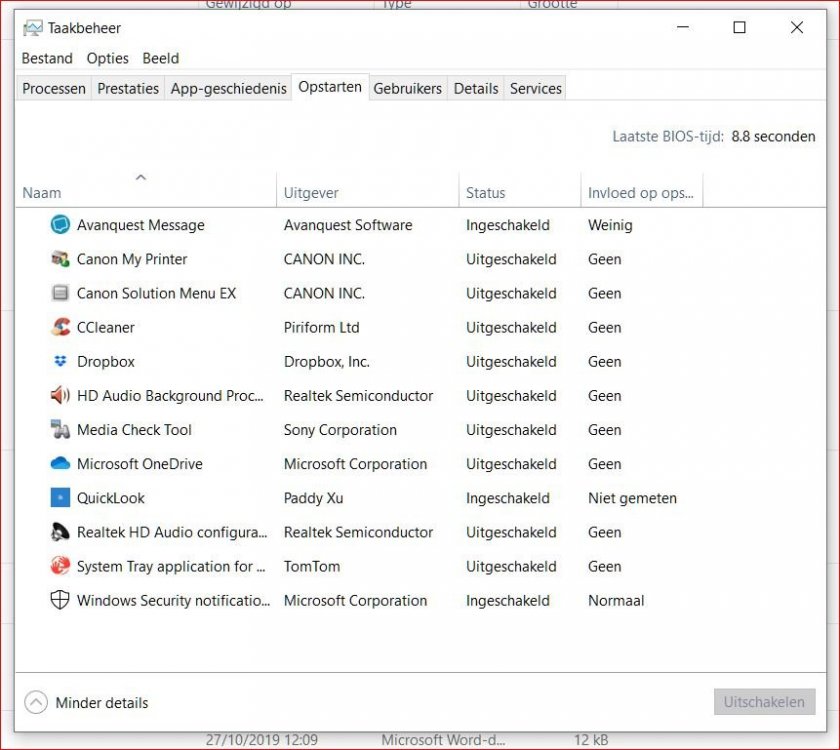
Task: Click the Avanquest Message app icon
Action: tap(60, 225)
